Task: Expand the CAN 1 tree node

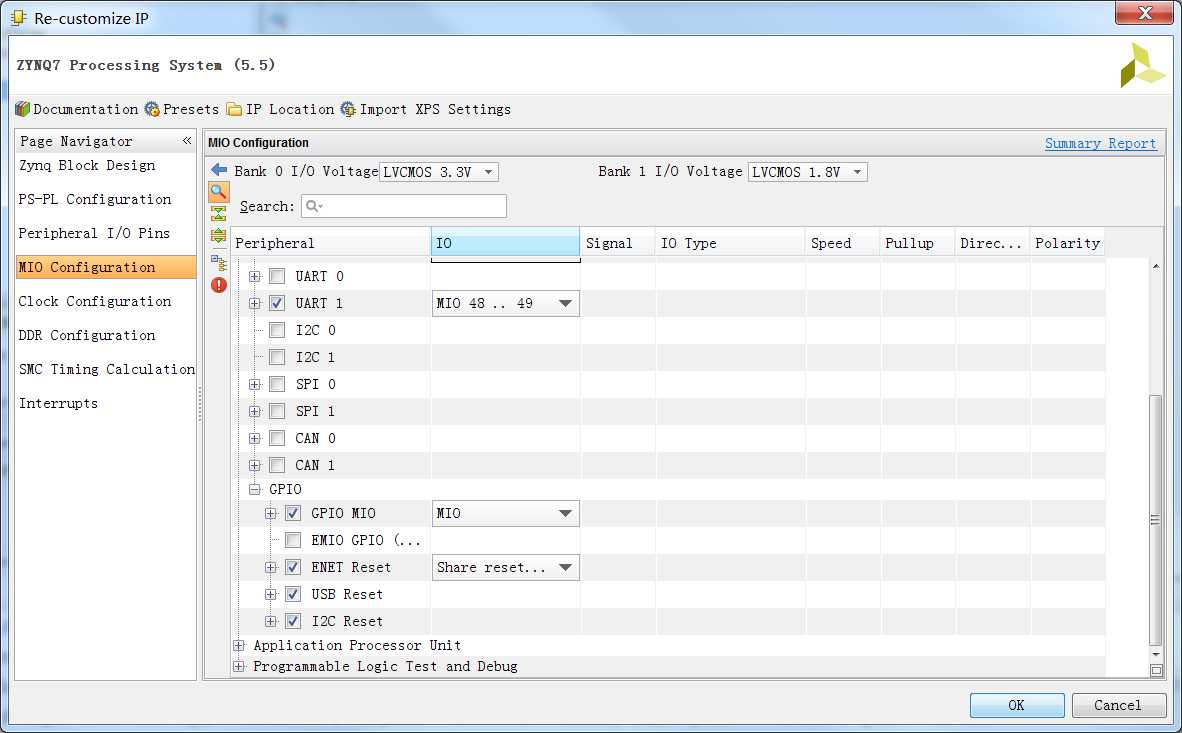Action: point(255,466)
